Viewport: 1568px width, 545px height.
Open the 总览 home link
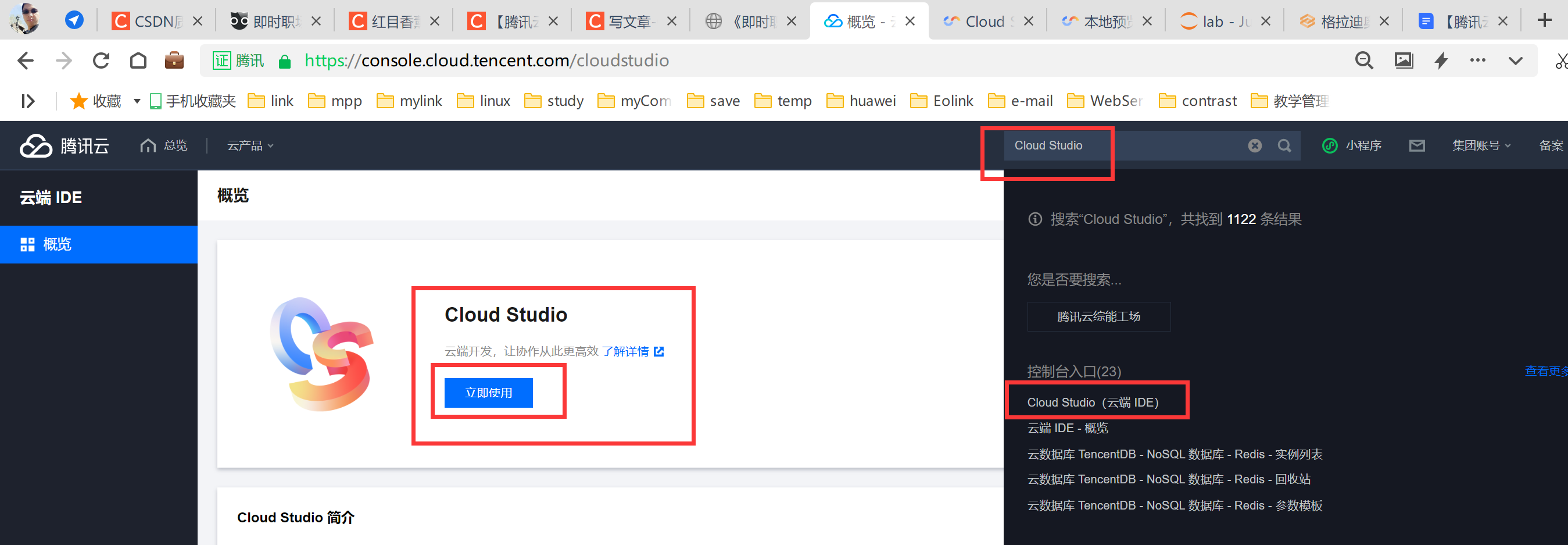pos(164,145)
